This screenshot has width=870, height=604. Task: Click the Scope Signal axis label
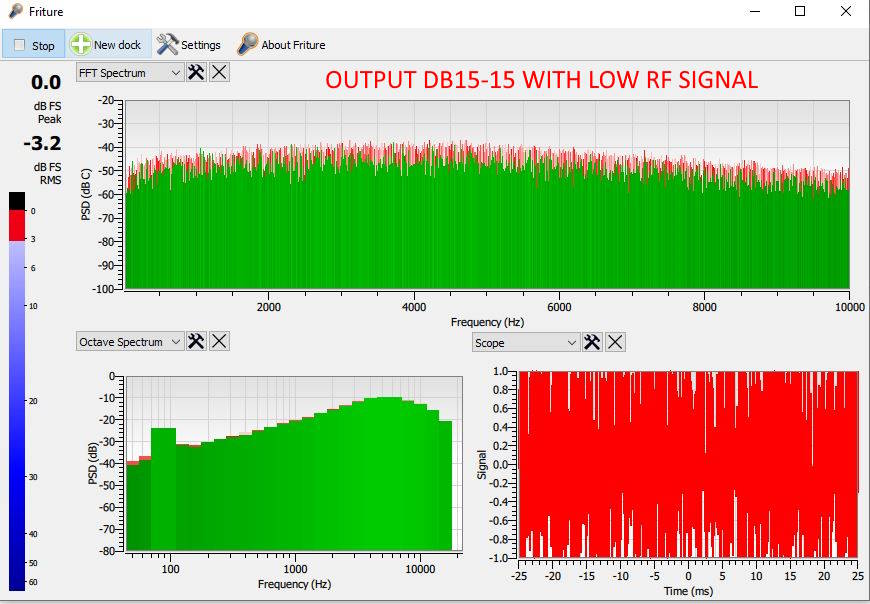point(482,464)
